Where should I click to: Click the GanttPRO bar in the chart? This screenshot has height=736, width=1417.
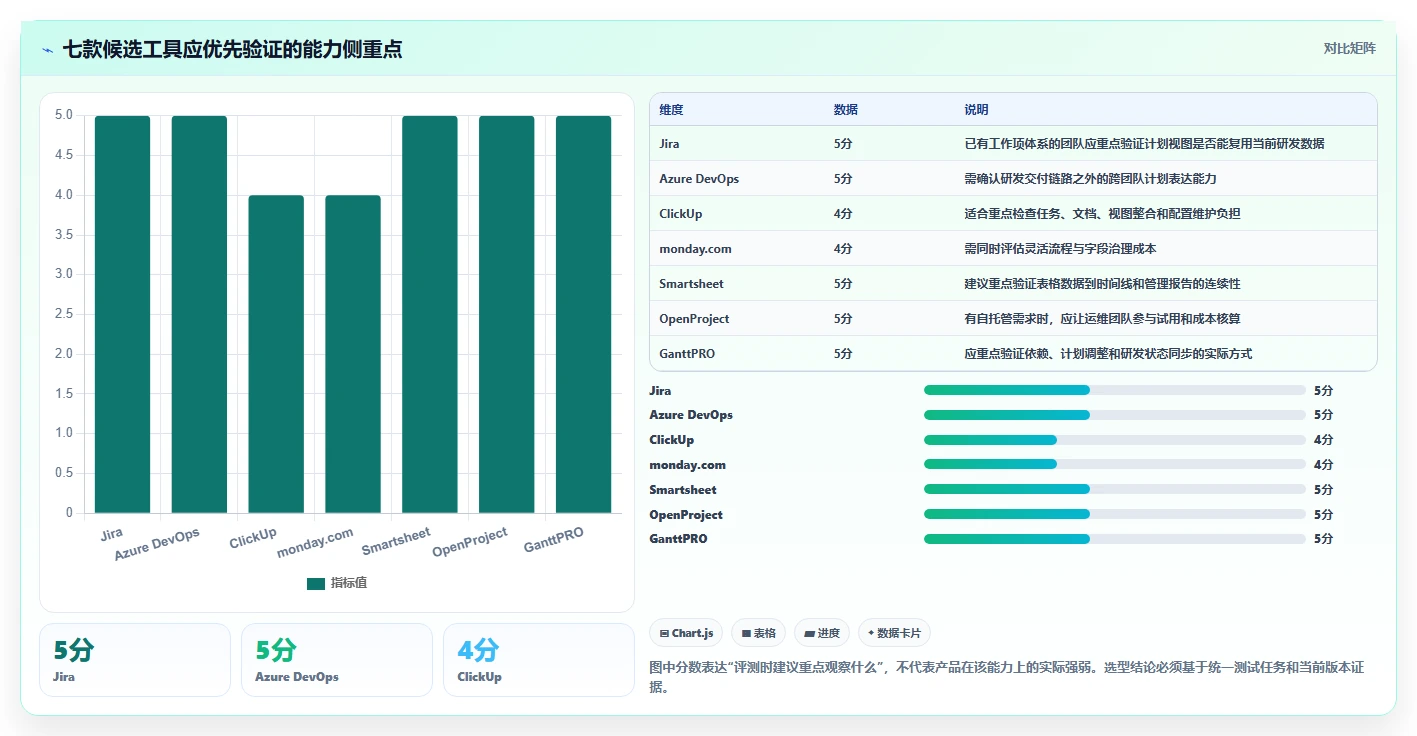[584, 314]
